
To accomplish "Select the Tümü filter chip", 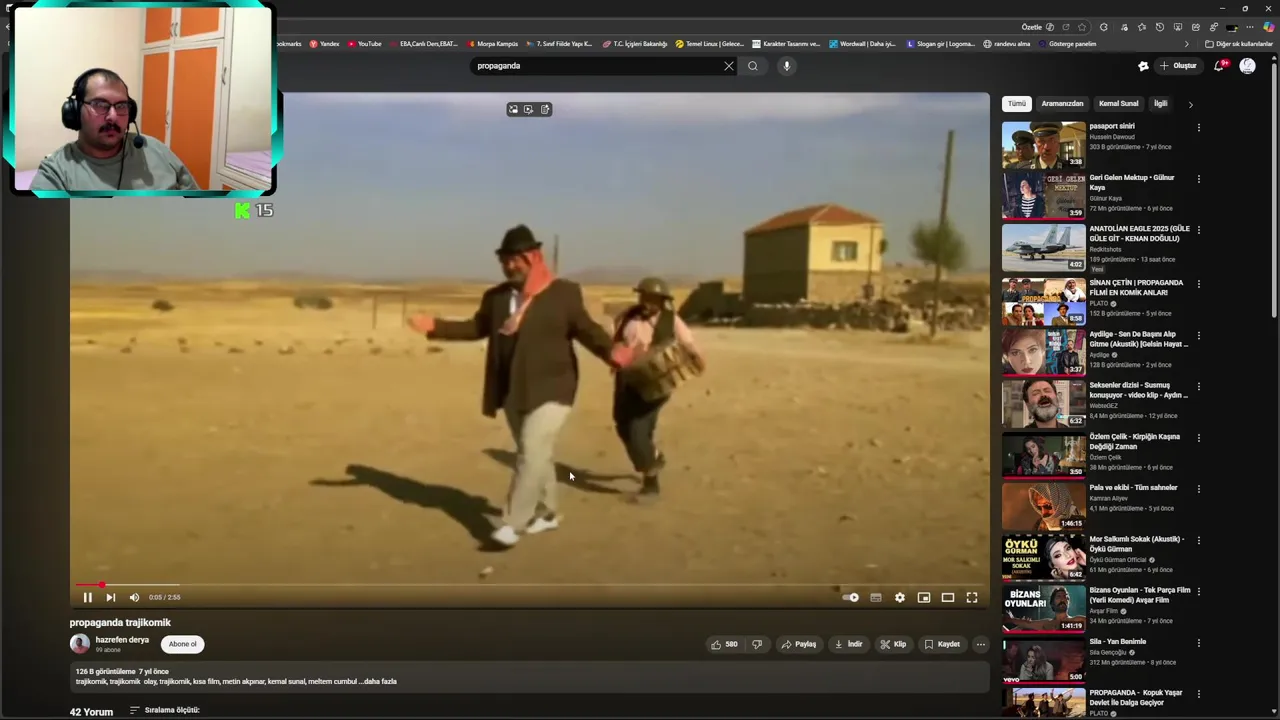I will (x=1017, y=104).
